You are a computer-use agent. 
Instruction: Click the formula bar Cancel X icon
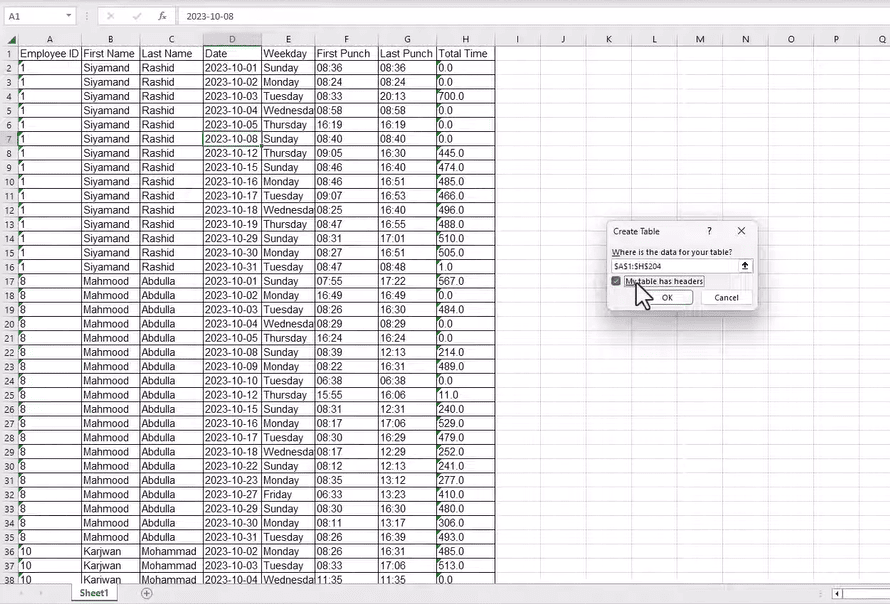tap(110, 17)
